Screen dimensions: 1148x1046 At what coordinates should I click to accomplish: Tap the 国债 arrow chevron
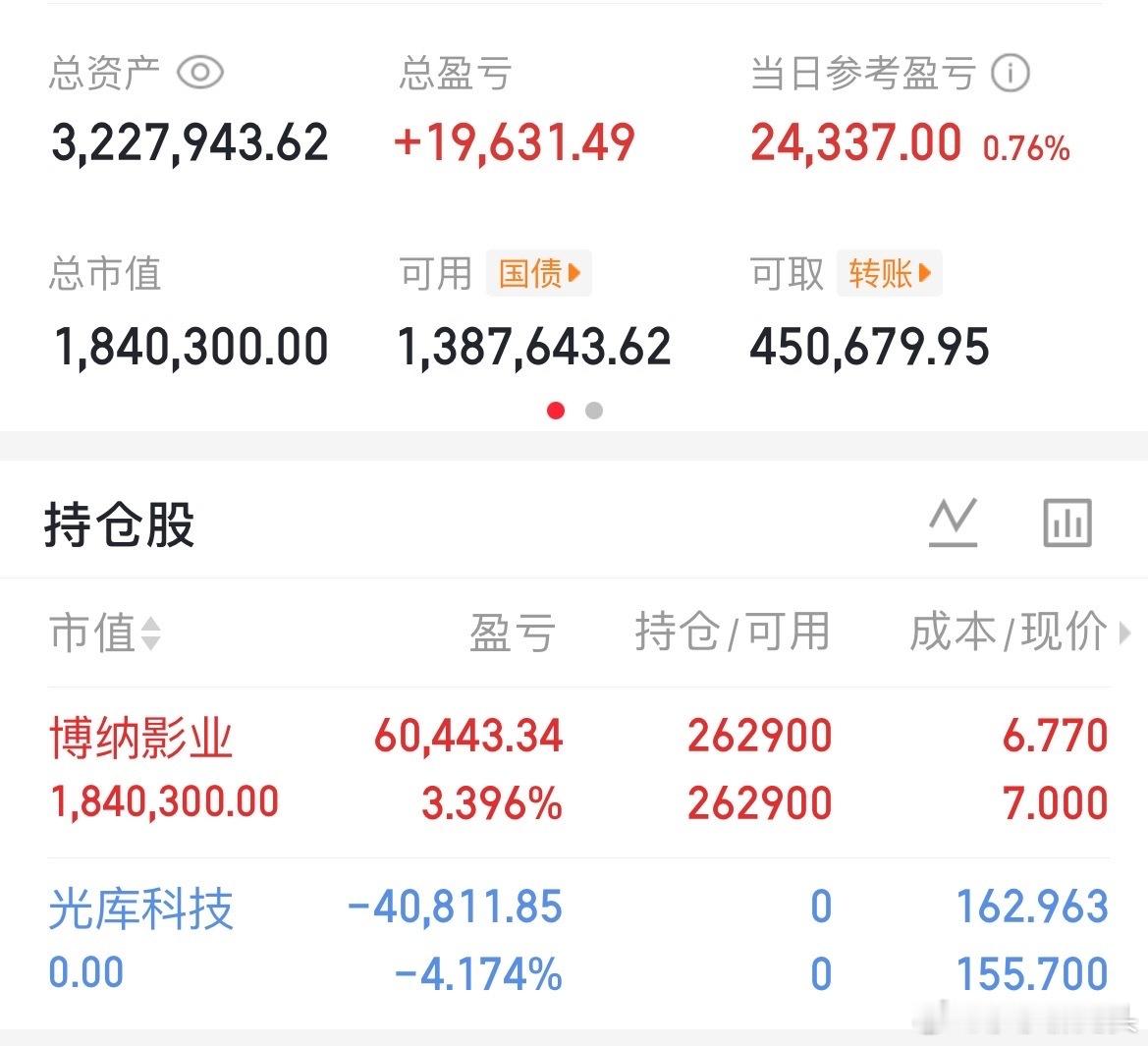[x=576, y=273]
